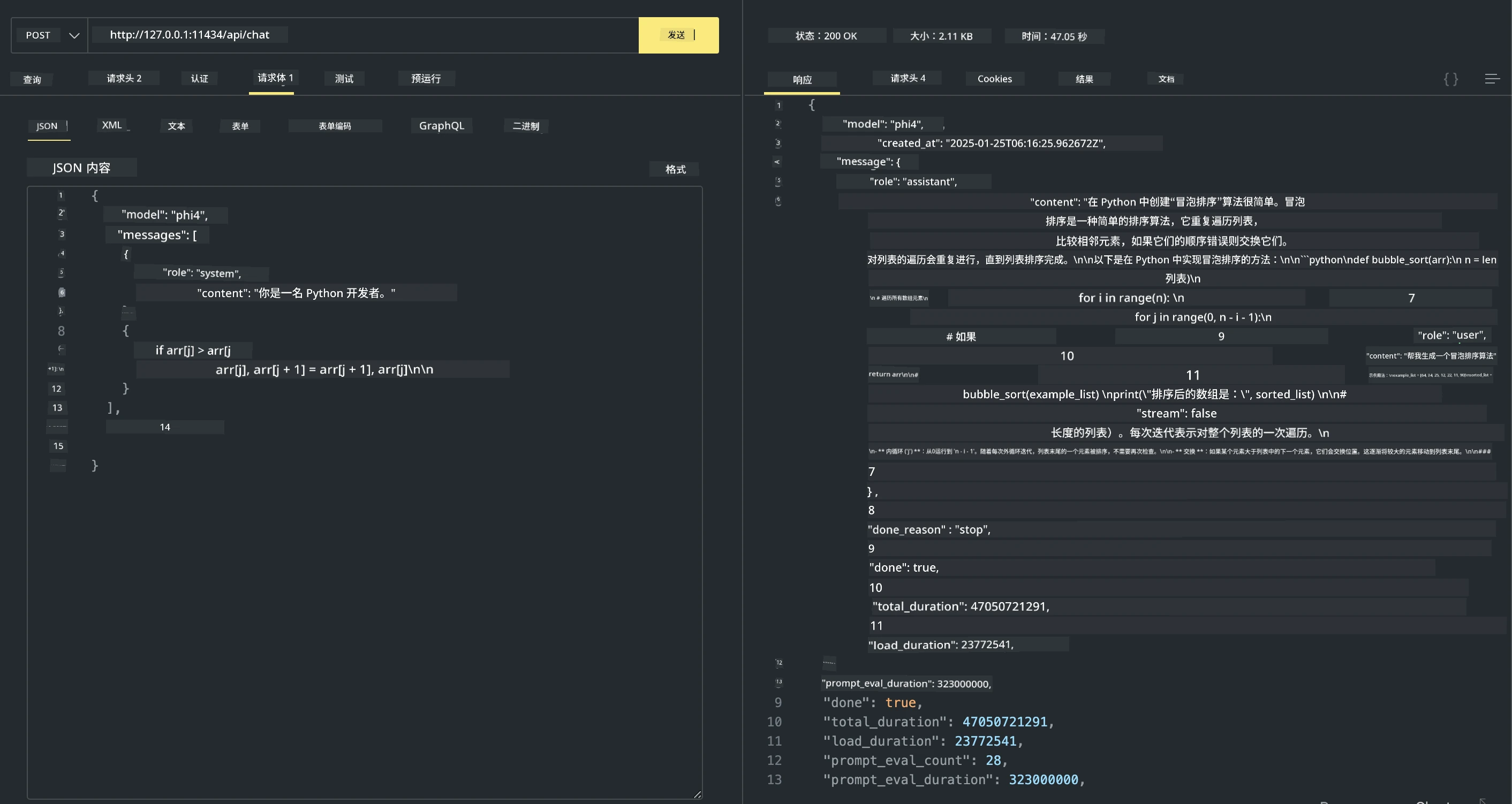
Task: Open the response panel menu icon
Action: tap(1492, 79)
